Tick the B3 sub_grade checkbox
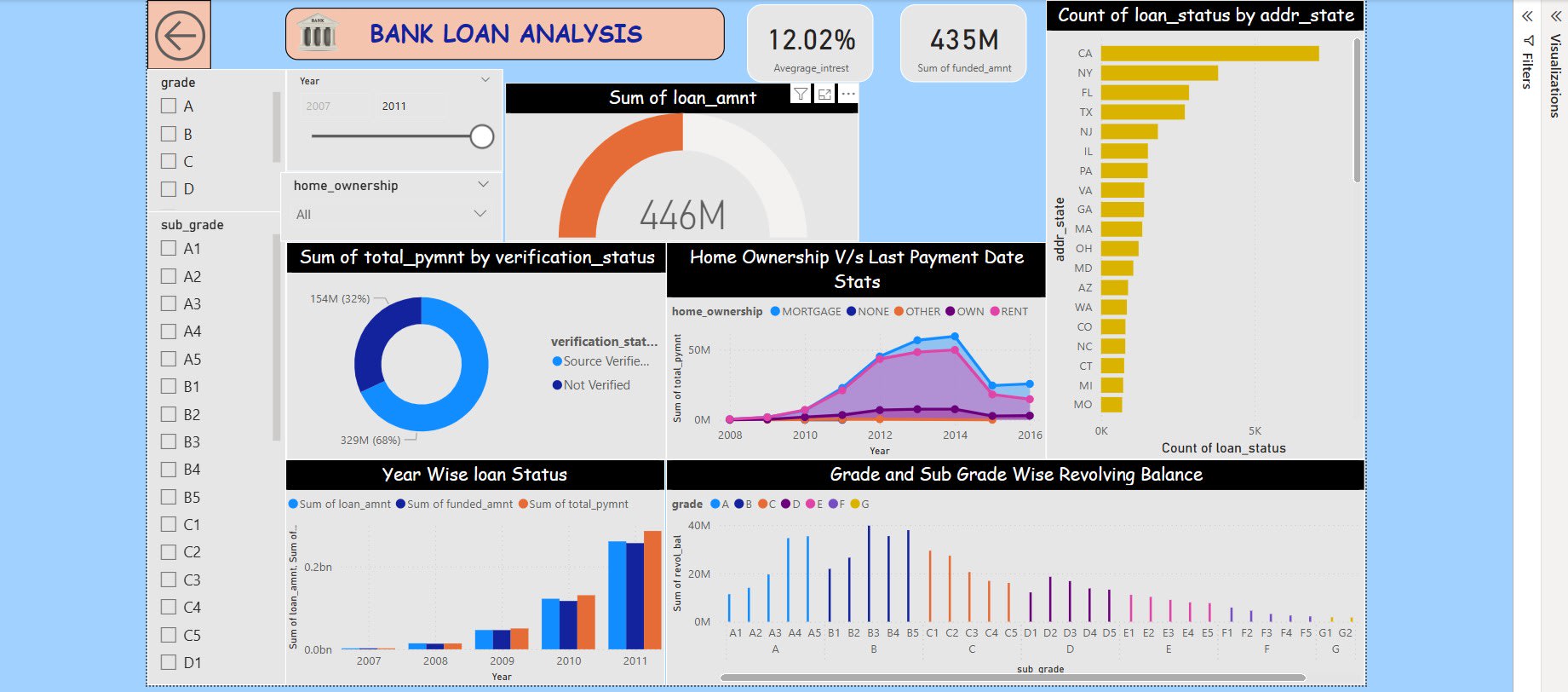Image resolution: width=1568 pixels, height=692 pixels. [169, 442]
